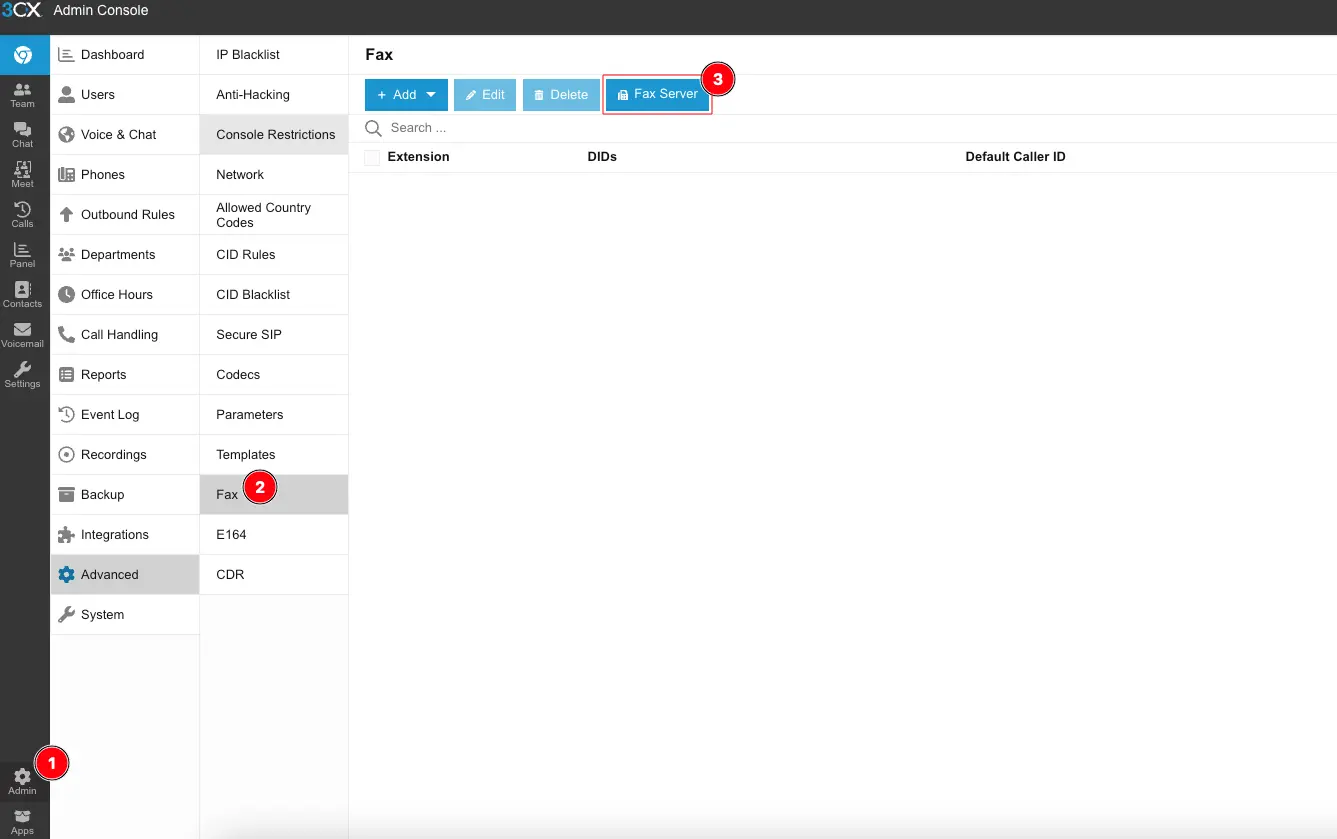Open the Meet icon in sidebar
Viewport: 1337px width, 839px height.
[22, 174]
